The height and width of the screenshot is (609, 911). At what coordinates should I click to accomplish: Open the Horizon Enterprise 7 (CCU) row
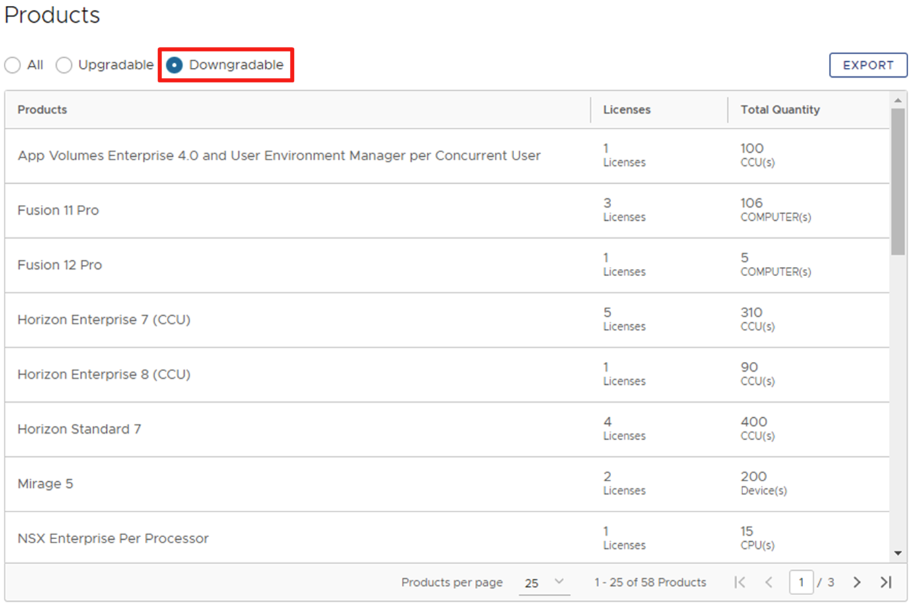pos(103,320)
